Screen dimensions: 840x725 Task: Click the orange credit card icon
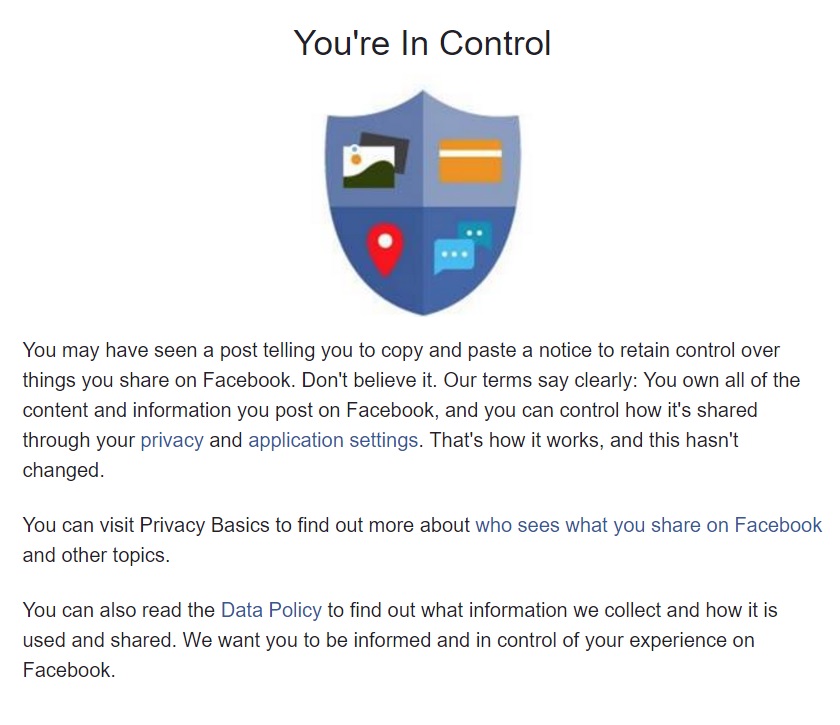point(470,161)
